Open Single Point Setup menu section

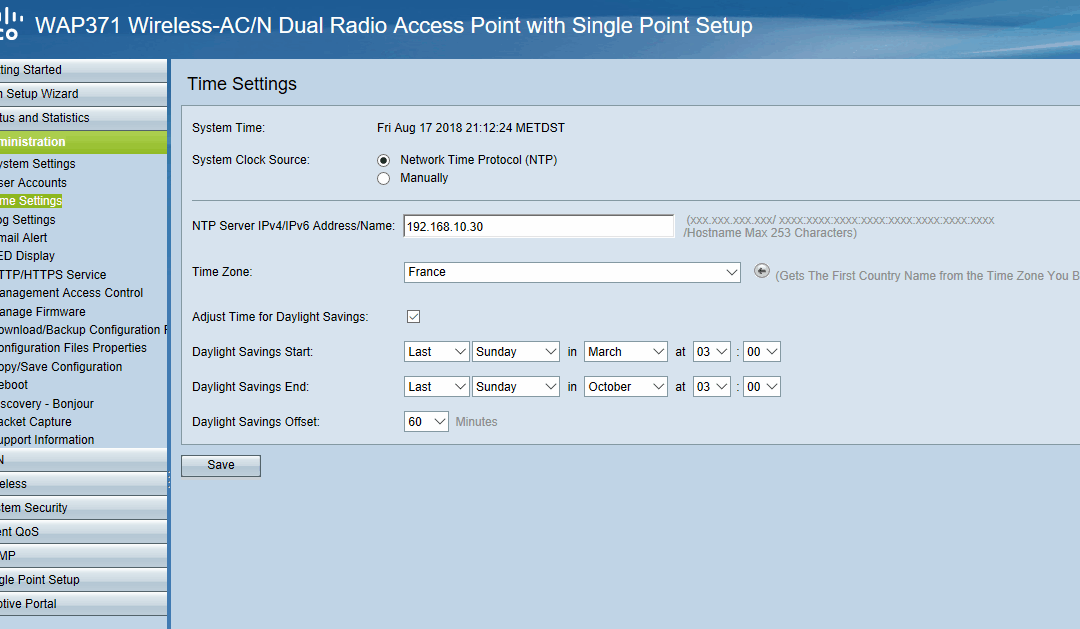point(83,580)
